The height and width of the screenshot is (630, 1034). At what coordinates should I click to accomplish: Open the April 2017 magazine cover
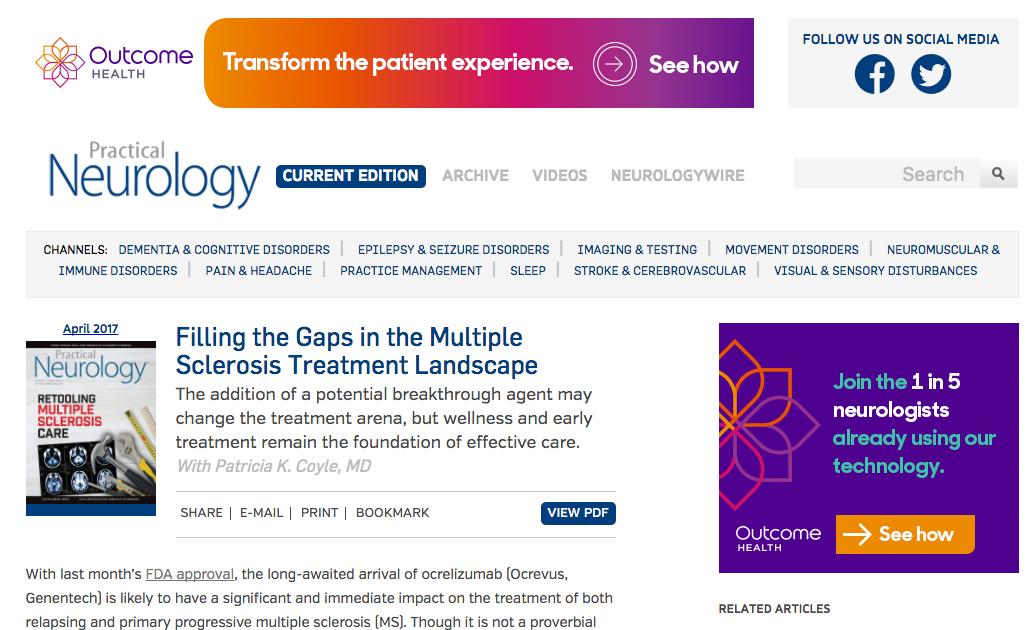tap(91, 428)
